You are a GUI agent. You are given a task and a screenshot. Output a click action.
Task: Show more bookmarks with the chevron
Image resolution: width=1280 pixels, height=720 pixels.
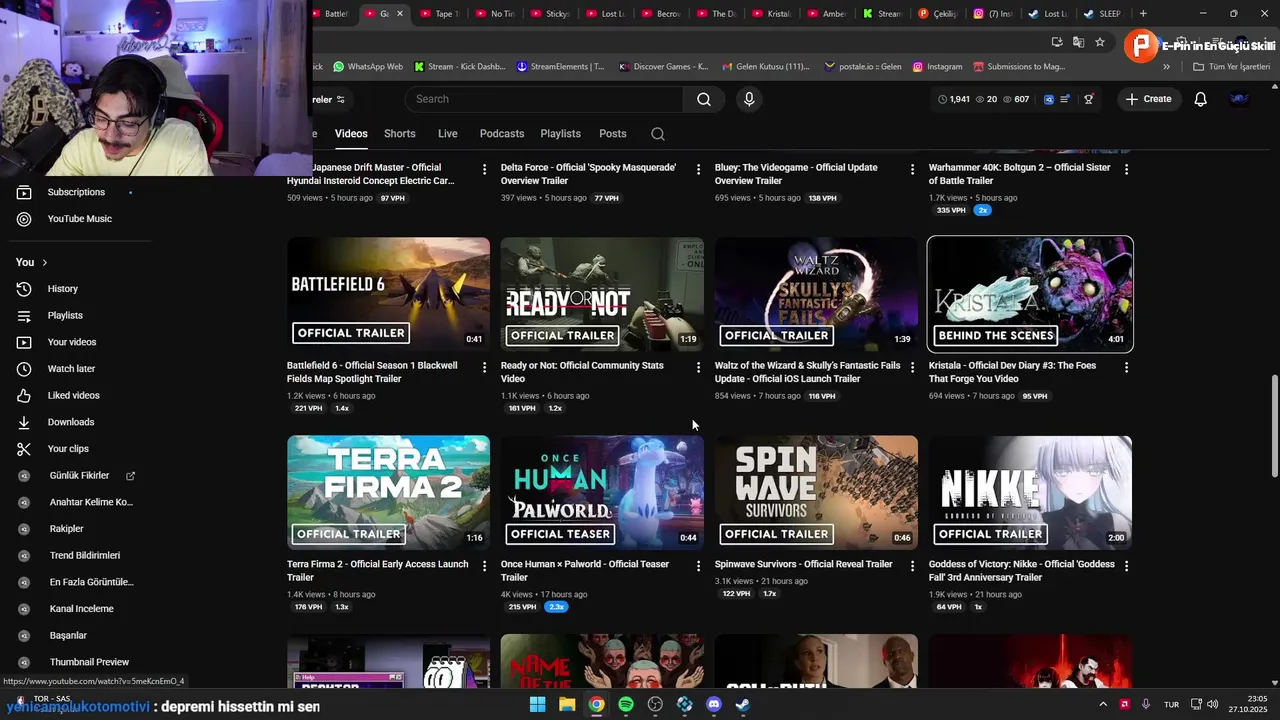1166,67
